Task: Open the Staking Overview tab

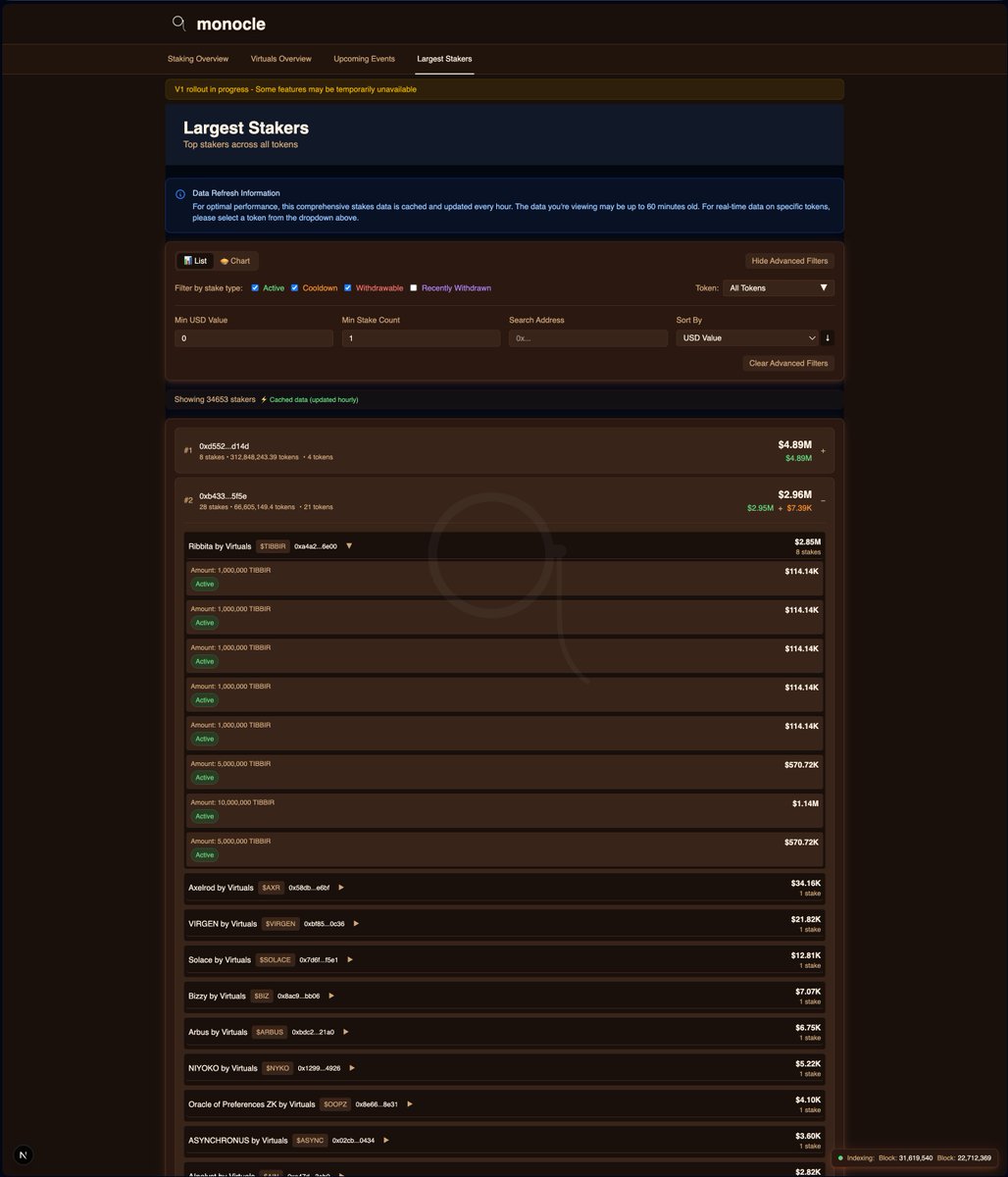Action: coord(198,59)
